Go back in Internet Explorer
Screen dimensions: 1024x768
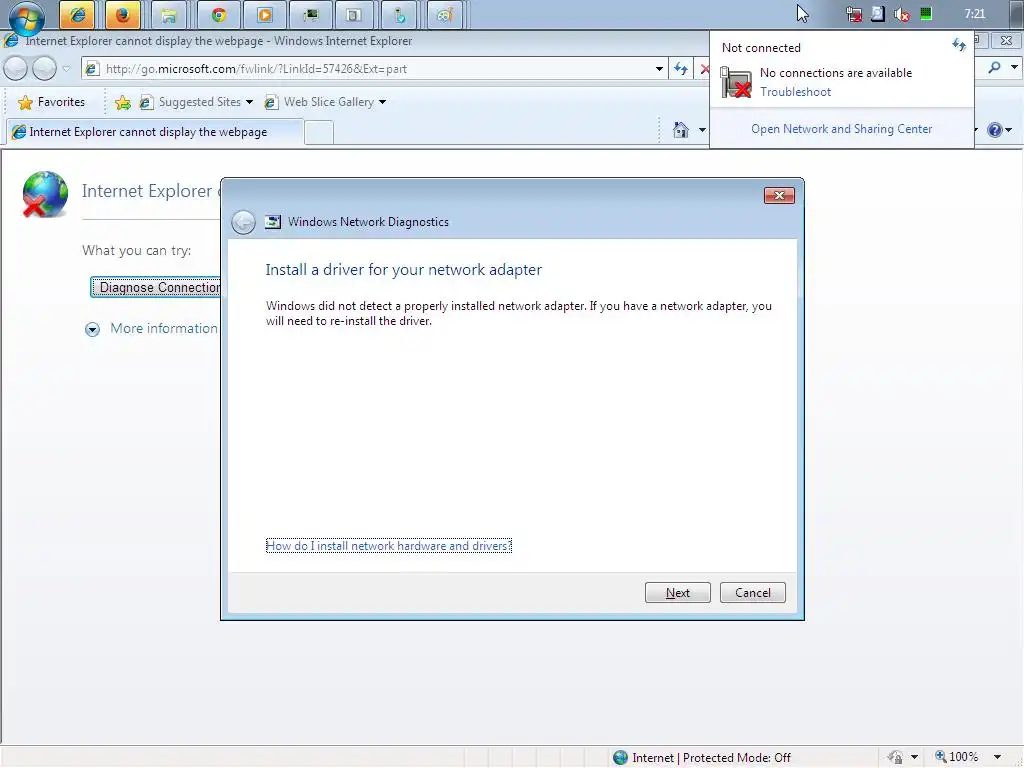[x=16, y=68]
